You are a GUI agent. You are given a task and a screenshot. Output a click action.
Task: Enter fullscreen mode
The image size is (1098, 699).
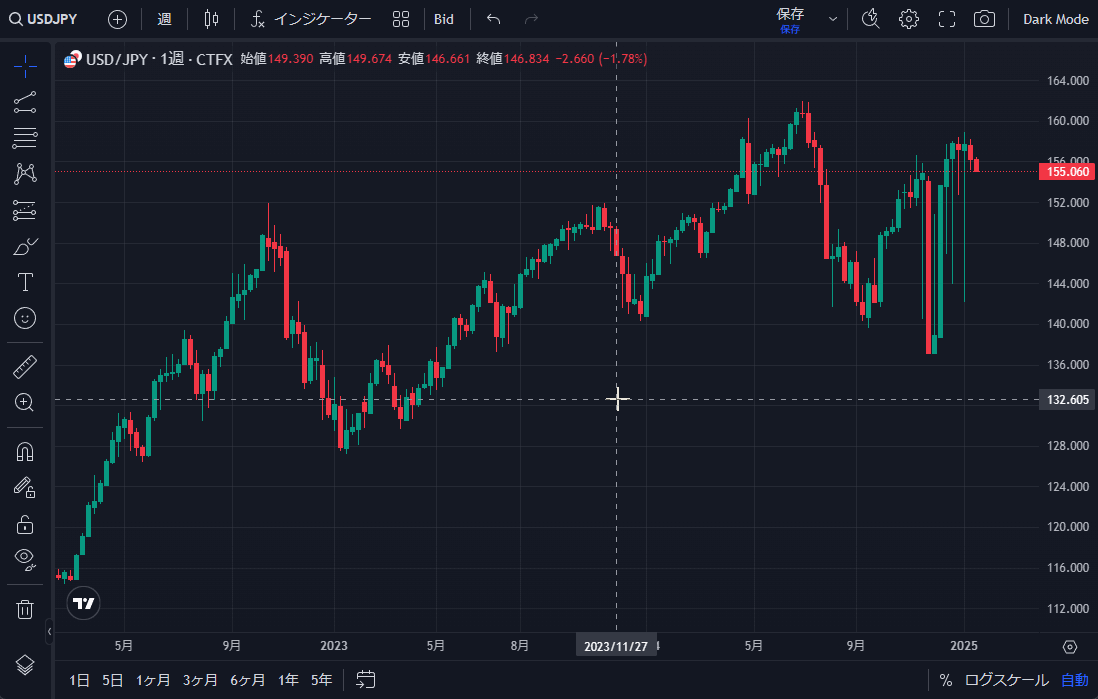(947, 19)
